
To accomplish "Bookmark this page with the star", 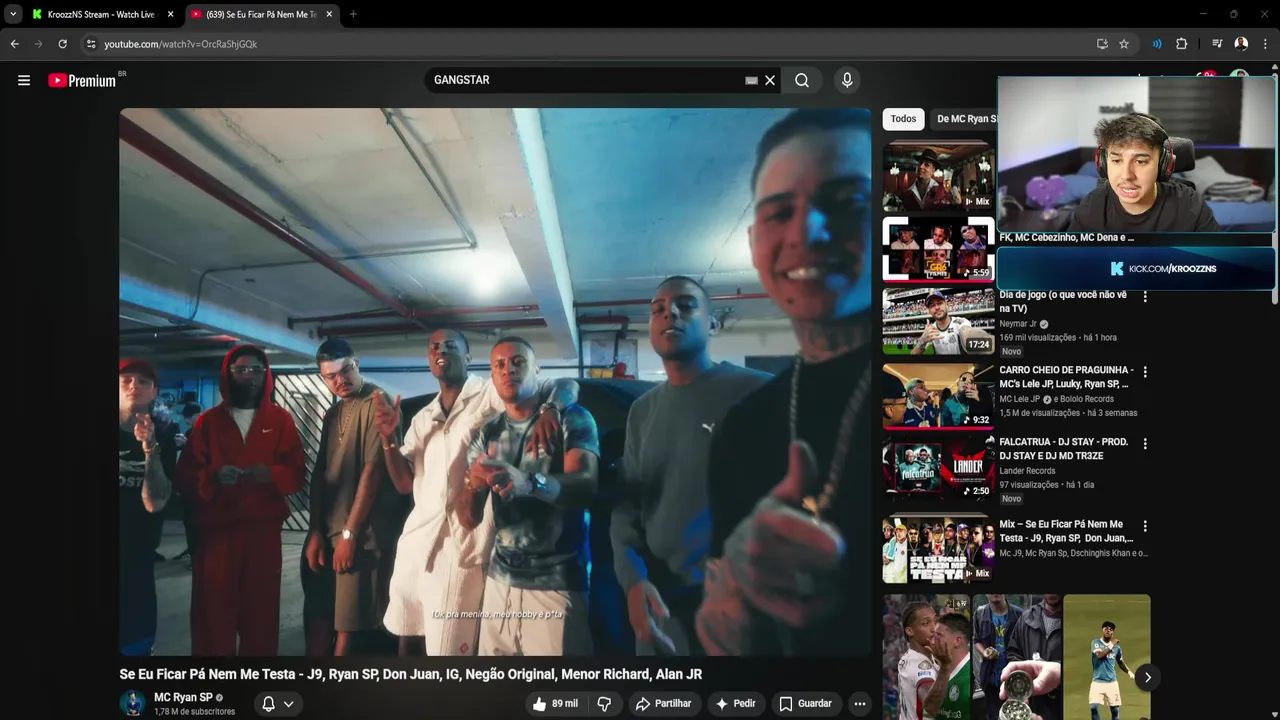I will (x=1124, y=44).
